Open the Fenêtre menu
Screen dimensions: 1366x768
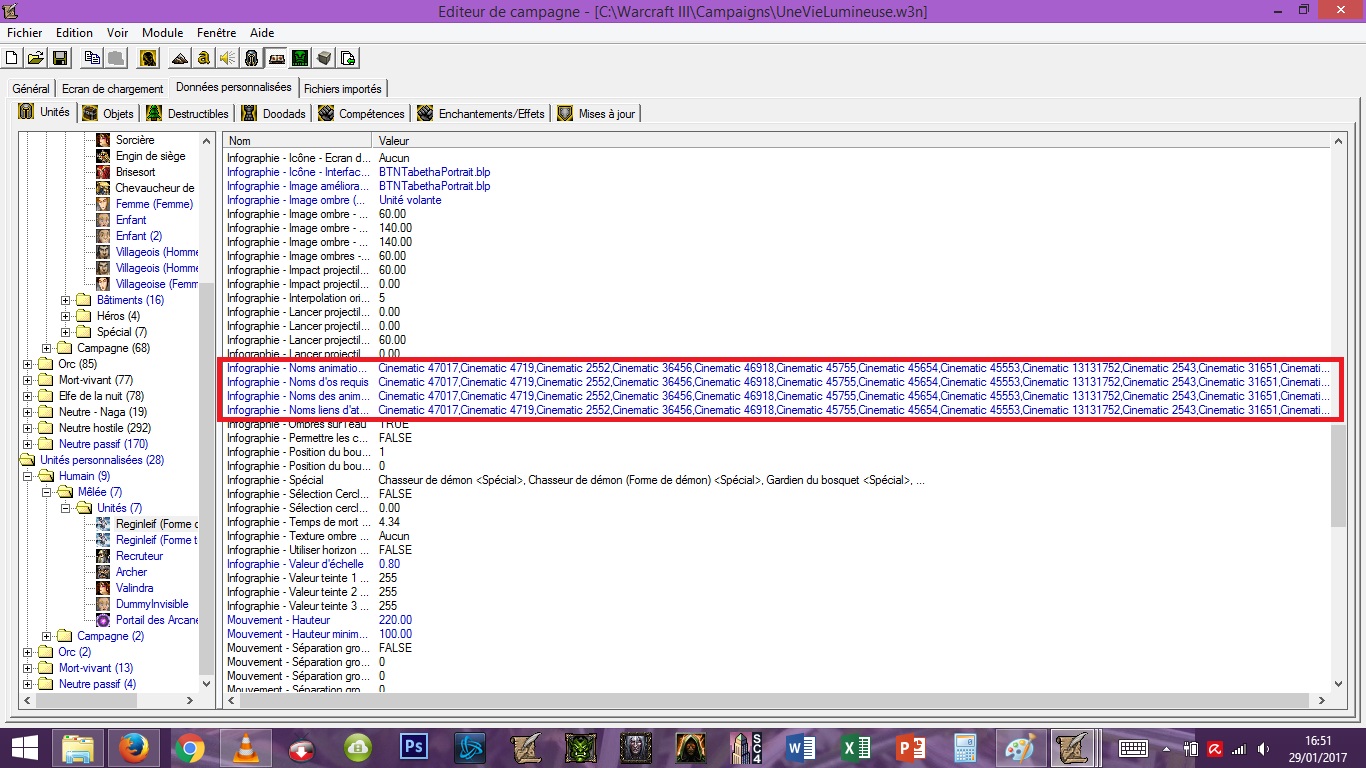tap(217, 33)
